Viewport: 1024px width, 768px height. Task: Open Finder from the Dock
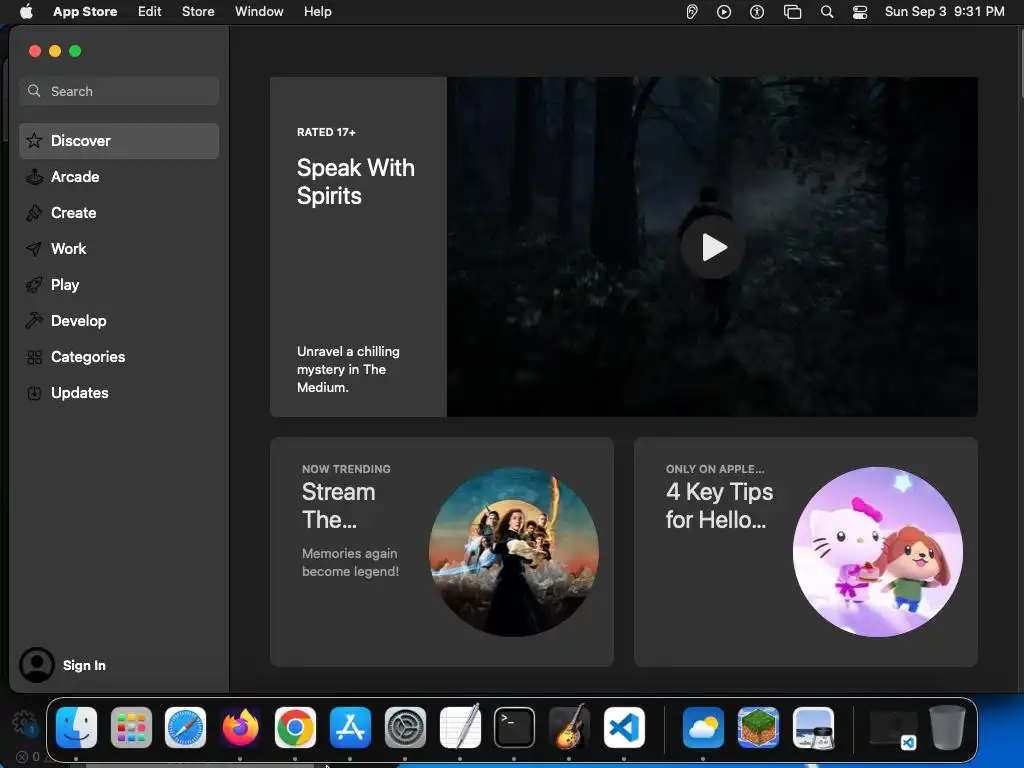coord(76,727)
